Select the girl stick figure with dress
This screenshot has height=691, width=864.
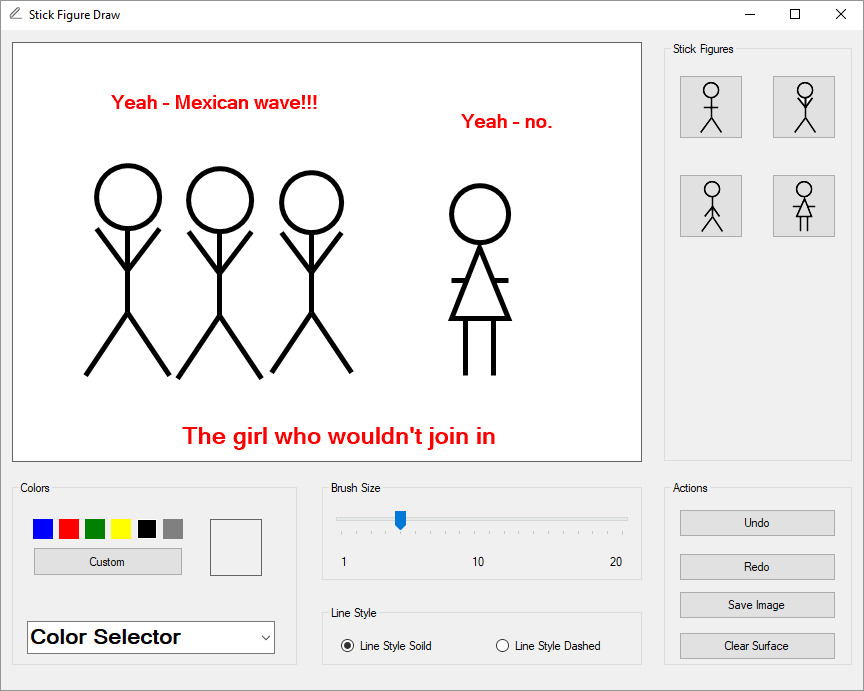(x=803, y=206)
